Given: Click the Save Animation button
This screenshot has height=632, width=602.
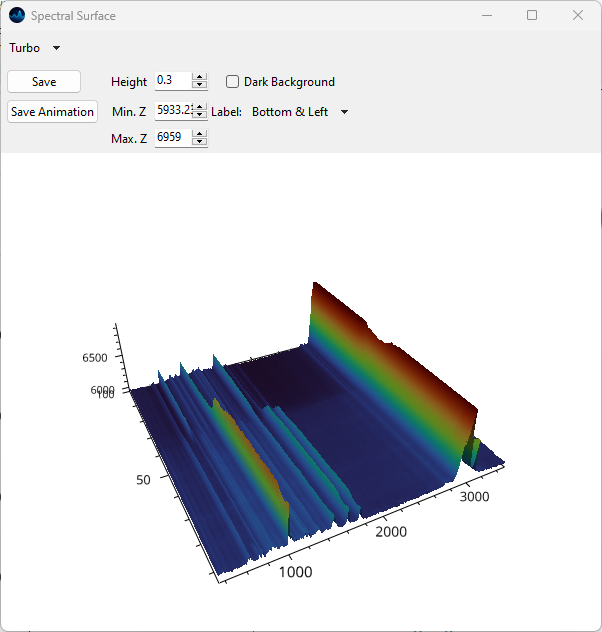Looking at the screenshot, I should pos(52,112).
